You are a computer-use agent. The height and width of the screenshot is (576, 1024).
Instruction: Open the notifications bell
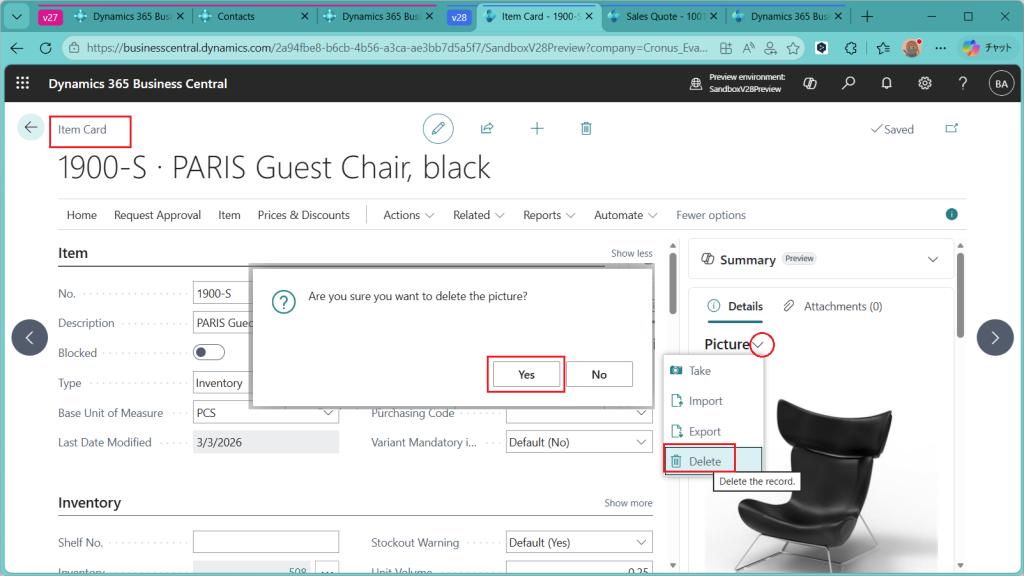(886, 84)
